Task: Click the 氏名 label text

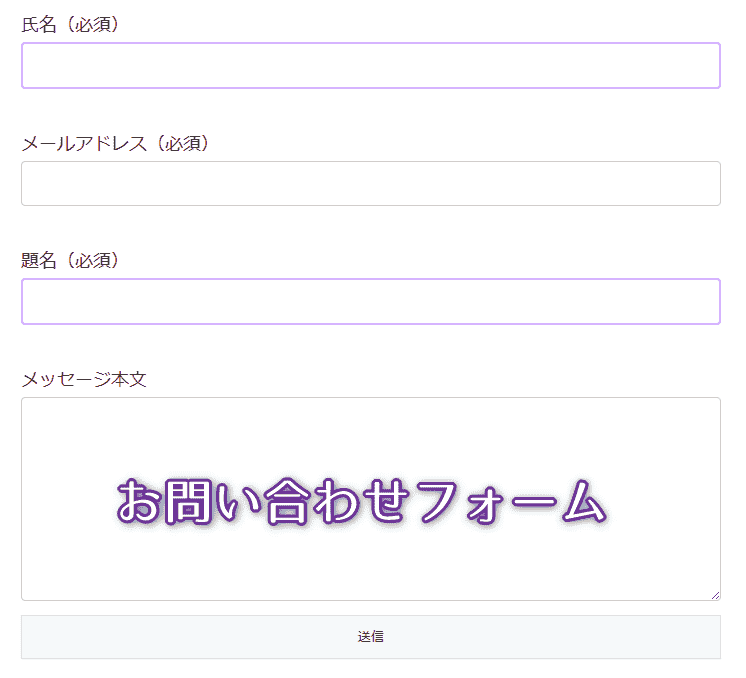Action: pos(39,25)
